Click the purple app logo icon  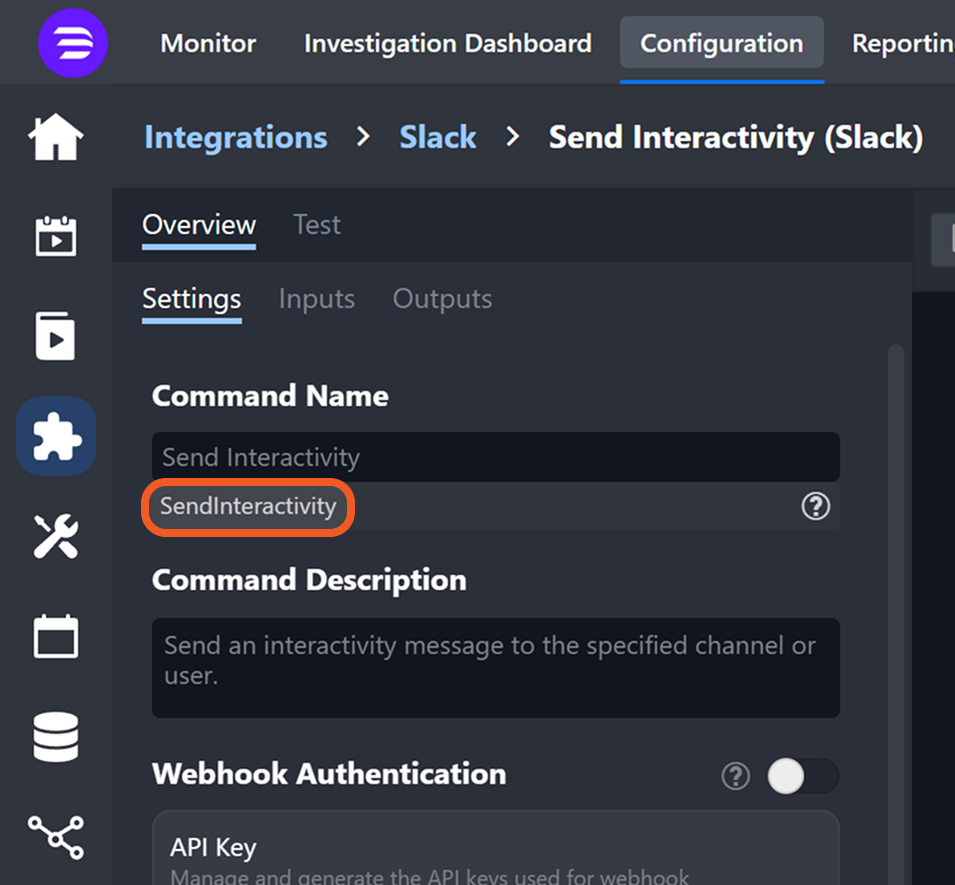click(72, 44)
